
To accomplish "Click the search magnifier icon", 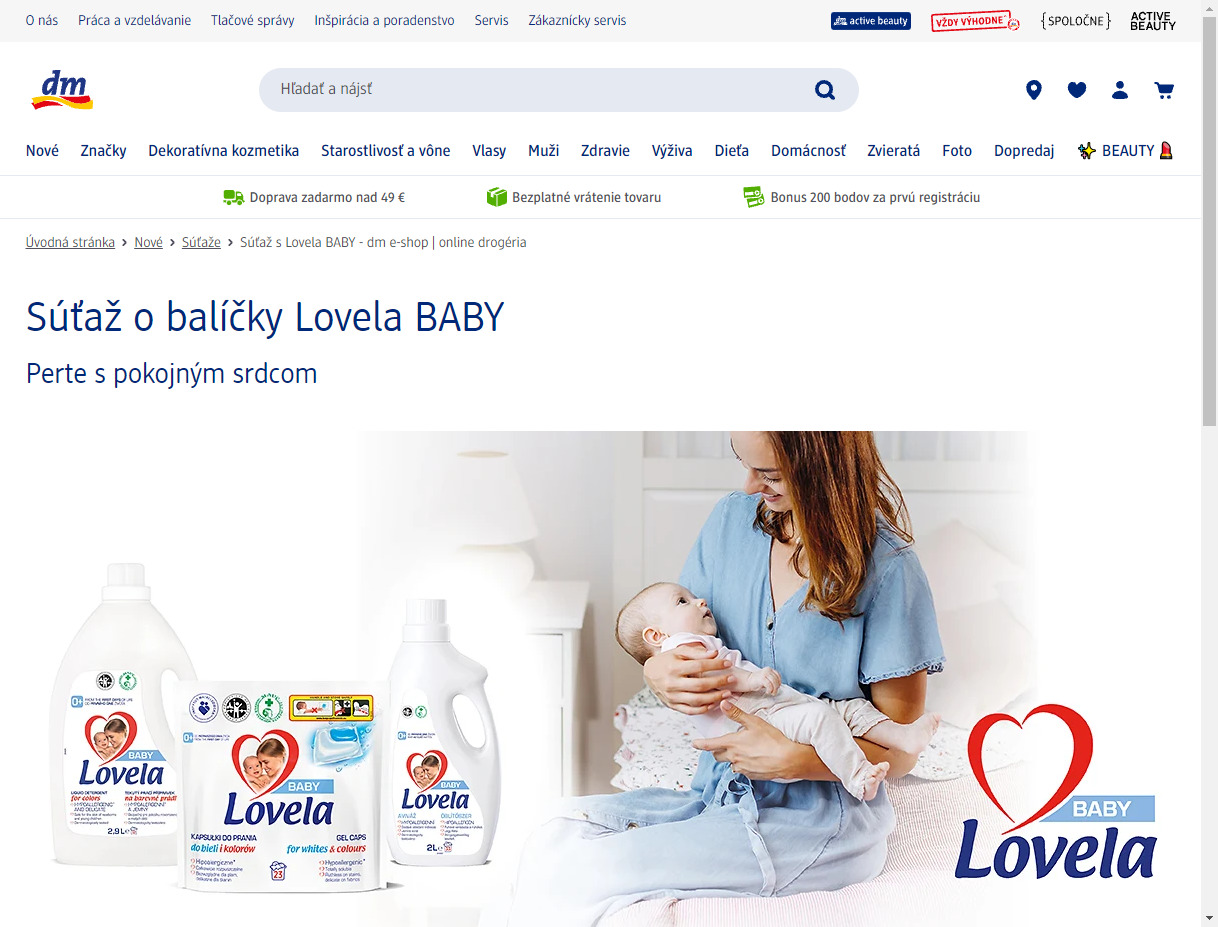I will pyautogui.click(x=825, y=90).
